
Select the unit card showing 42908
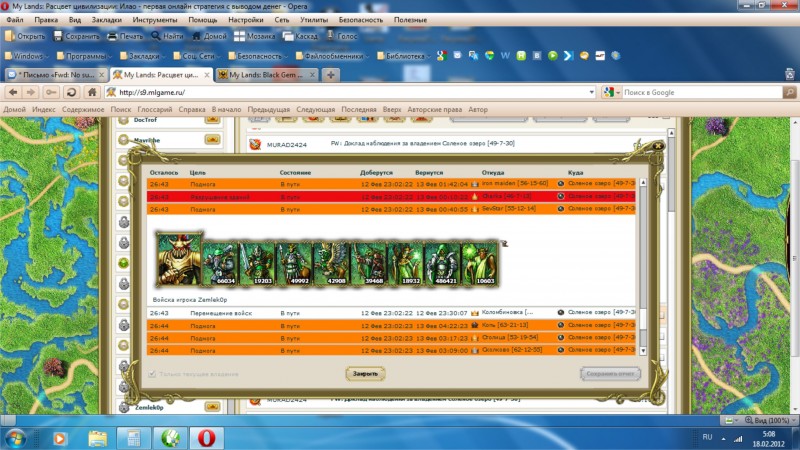pyautogui.click(x=331, y=263)
